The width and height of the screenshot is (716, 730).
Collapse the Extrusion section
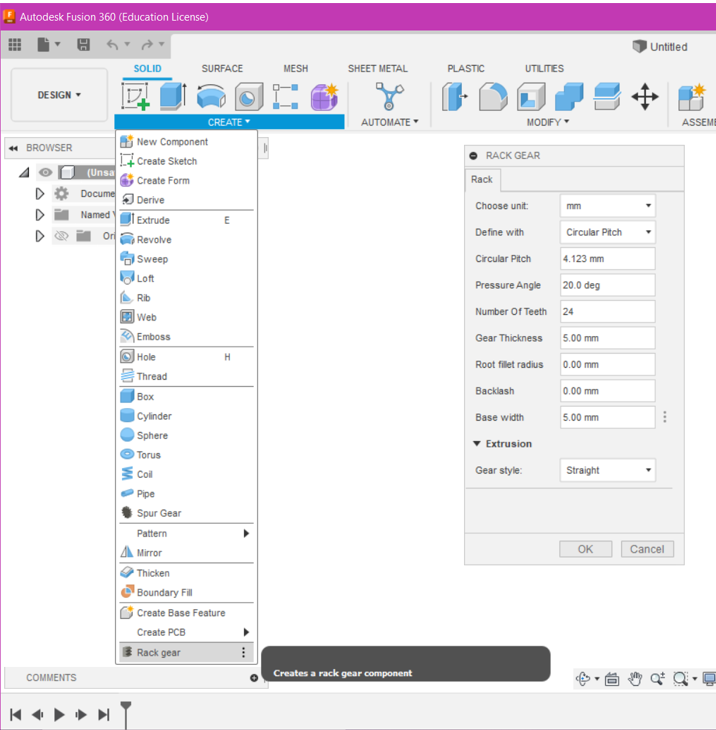[x=478, y=444]
